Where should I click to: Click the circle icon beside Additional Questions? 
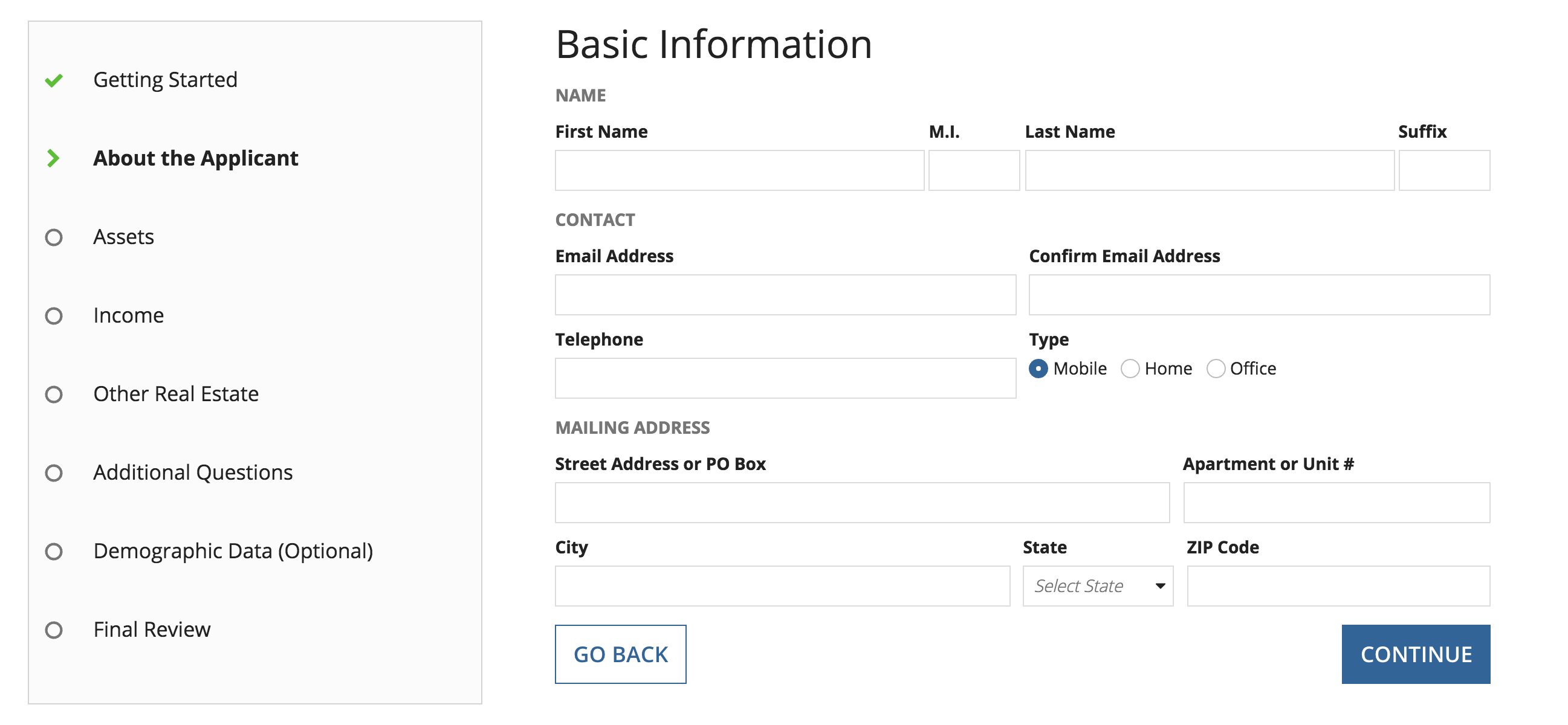click(x=54, y=472)
